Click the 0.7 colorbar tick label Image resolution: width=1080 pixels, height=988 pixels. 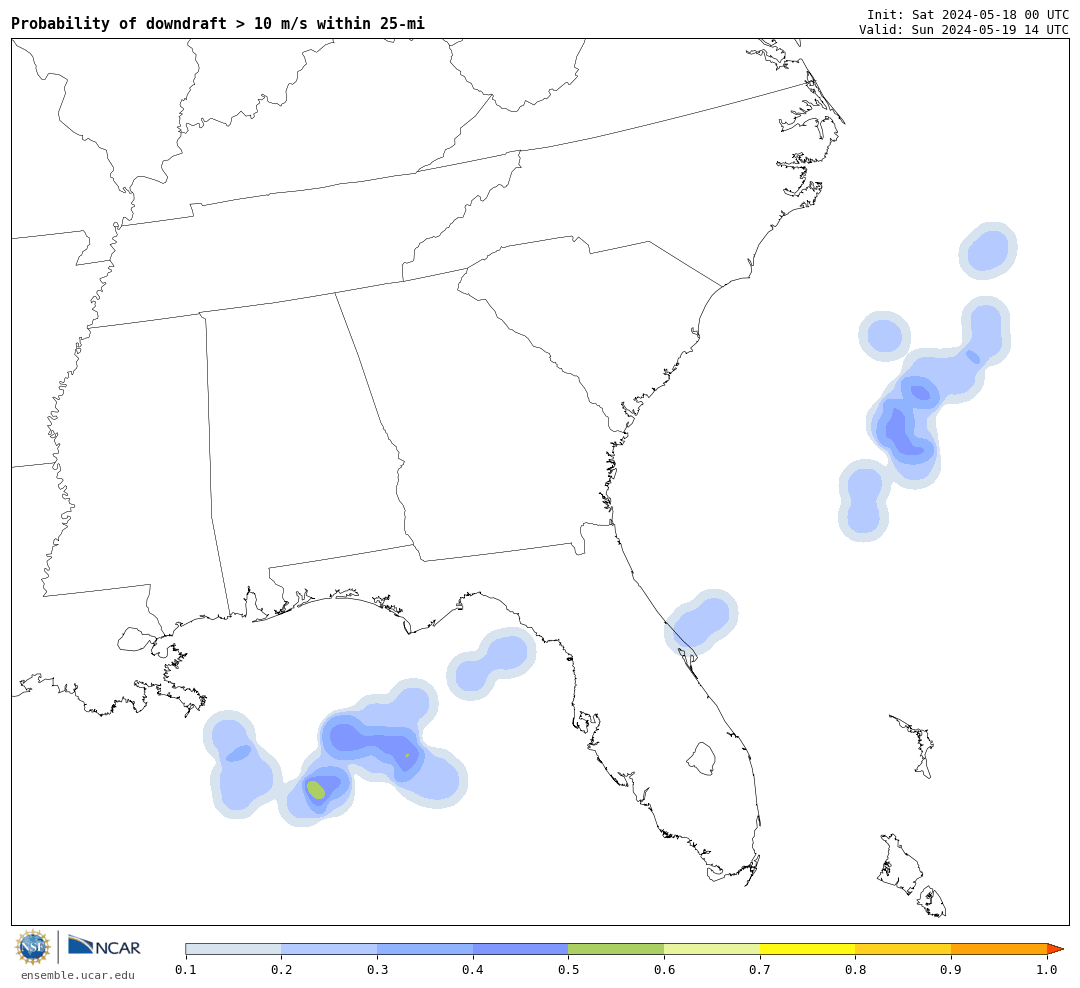(760, 970)
